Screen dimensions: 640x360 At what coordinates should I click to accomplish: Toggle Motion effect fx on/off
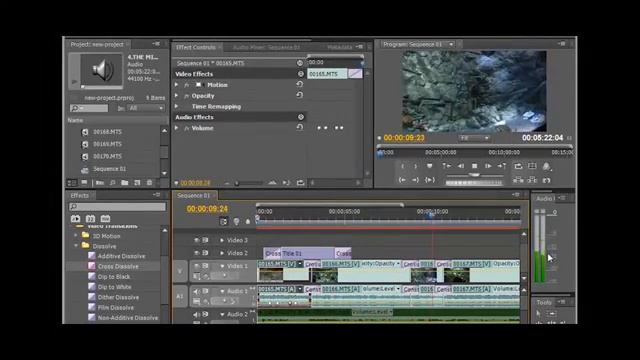point(187,85)
